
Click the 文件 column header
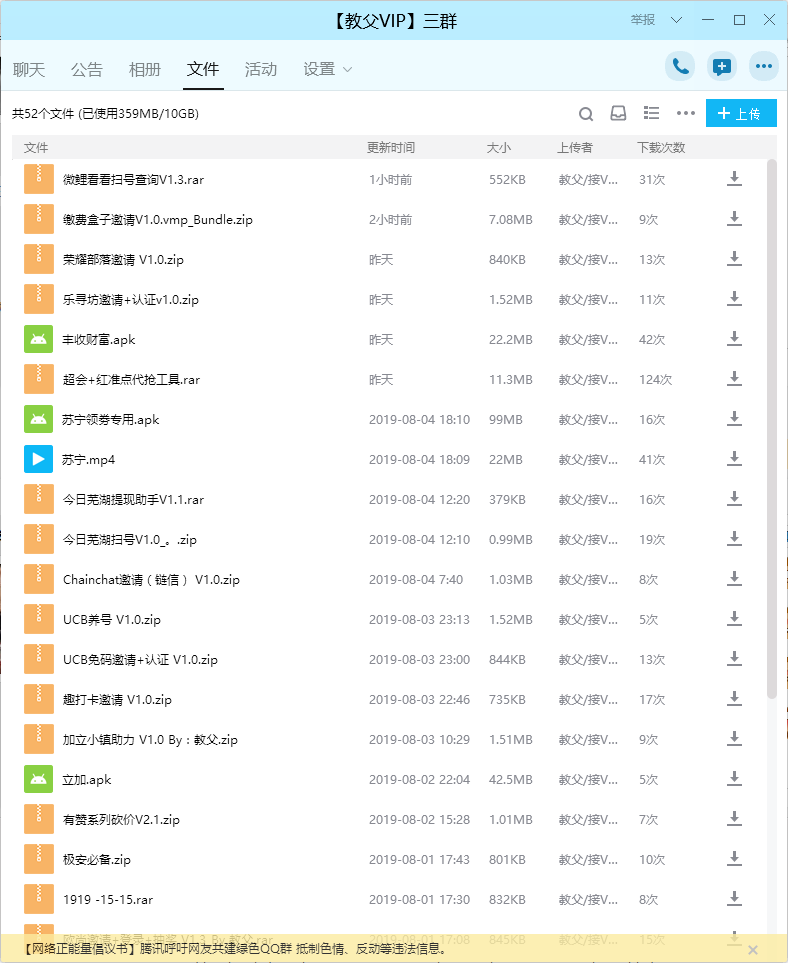click(36, 147)
